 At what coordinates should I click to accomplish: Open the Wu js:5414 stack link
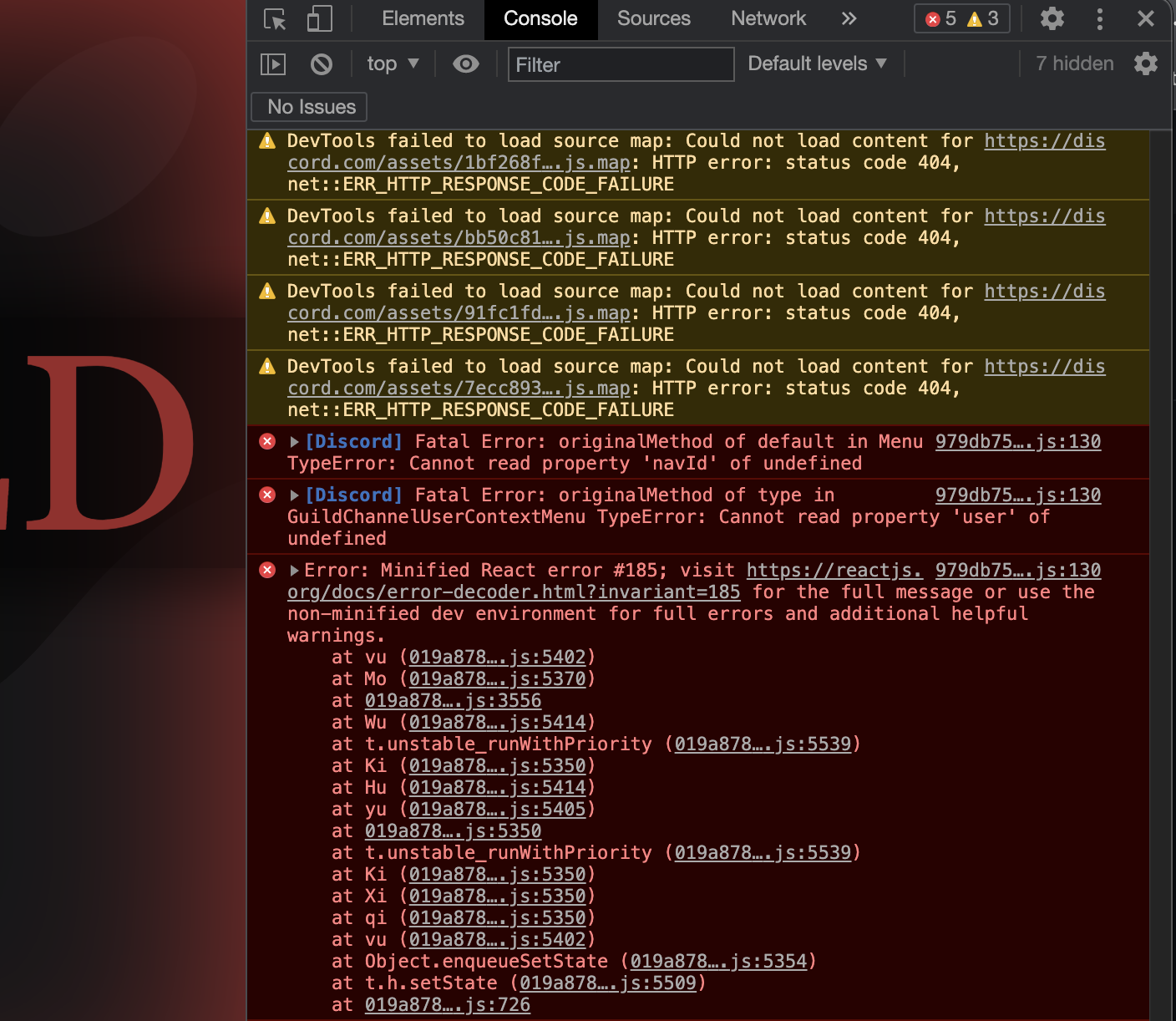coord(497,723)
